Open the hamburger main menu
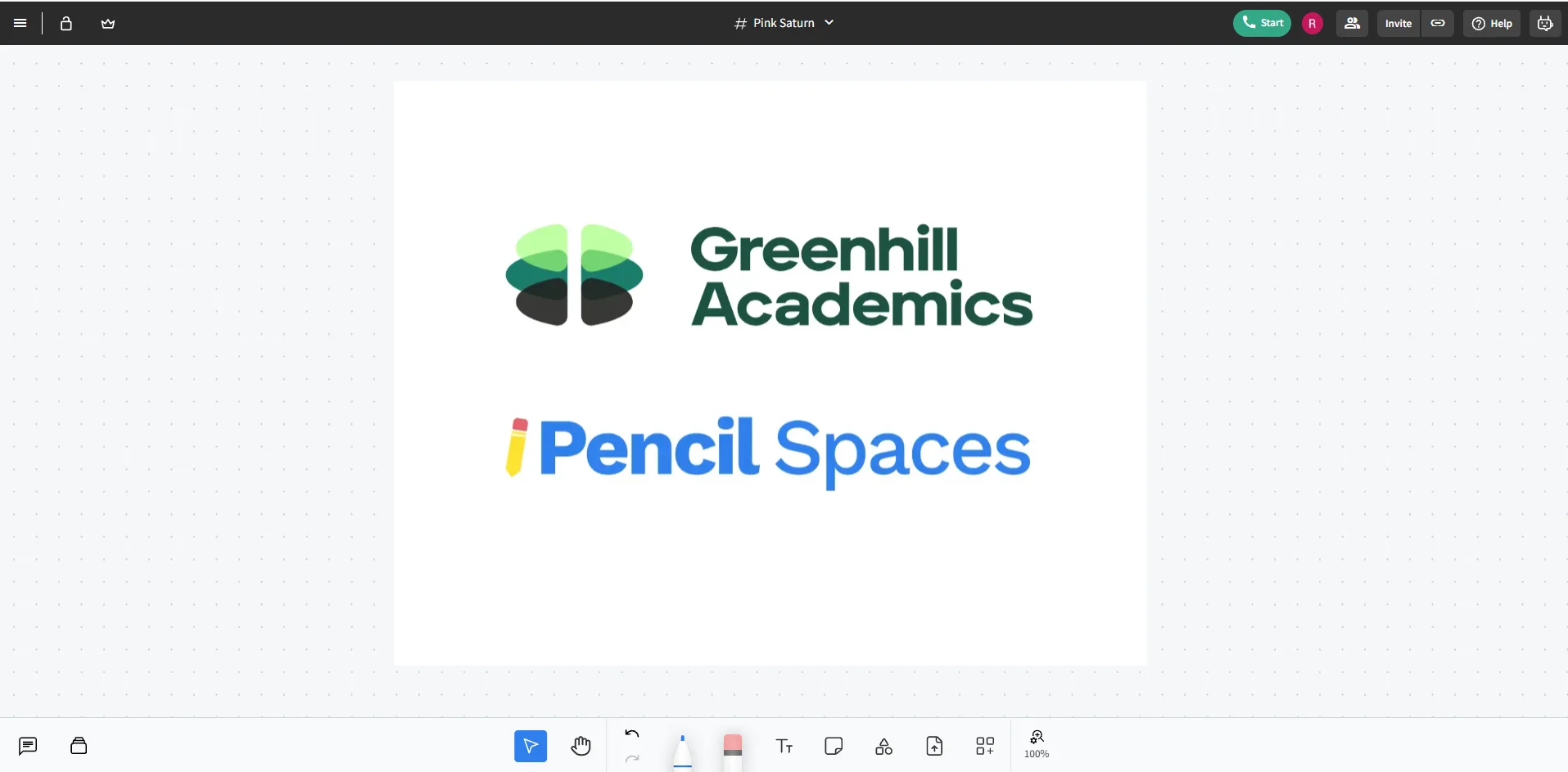Viewport: 1568px width, 772px height. tap(20, 23)
